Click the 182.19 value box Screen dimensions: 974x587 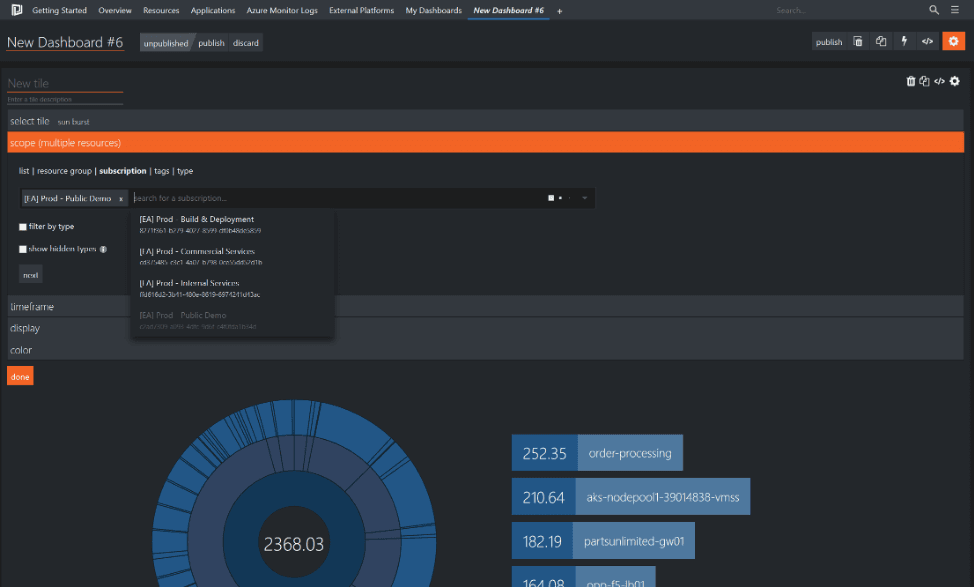(542, 541)
